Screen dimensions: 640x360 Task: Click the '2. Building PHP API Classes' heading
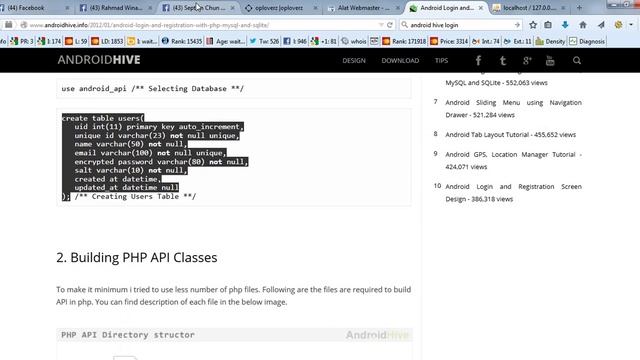(137, 258)
